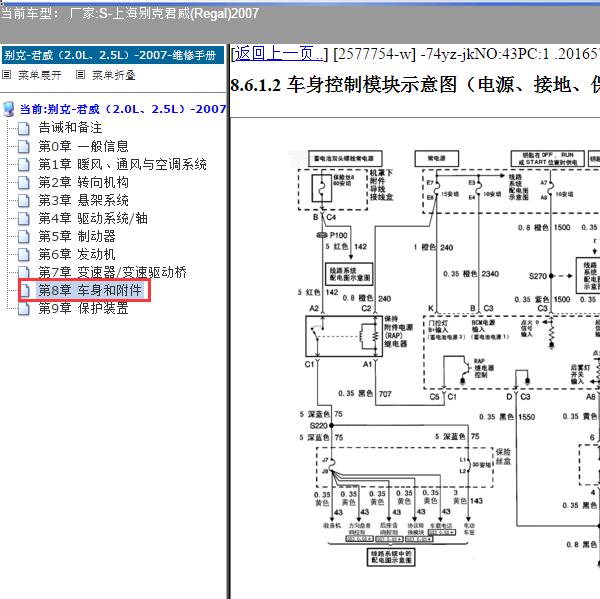Screen dimensions: 600x599
Task: Click page icon beside 第7章 变速器
Action: pyautogui.click(x=24, y=273)
